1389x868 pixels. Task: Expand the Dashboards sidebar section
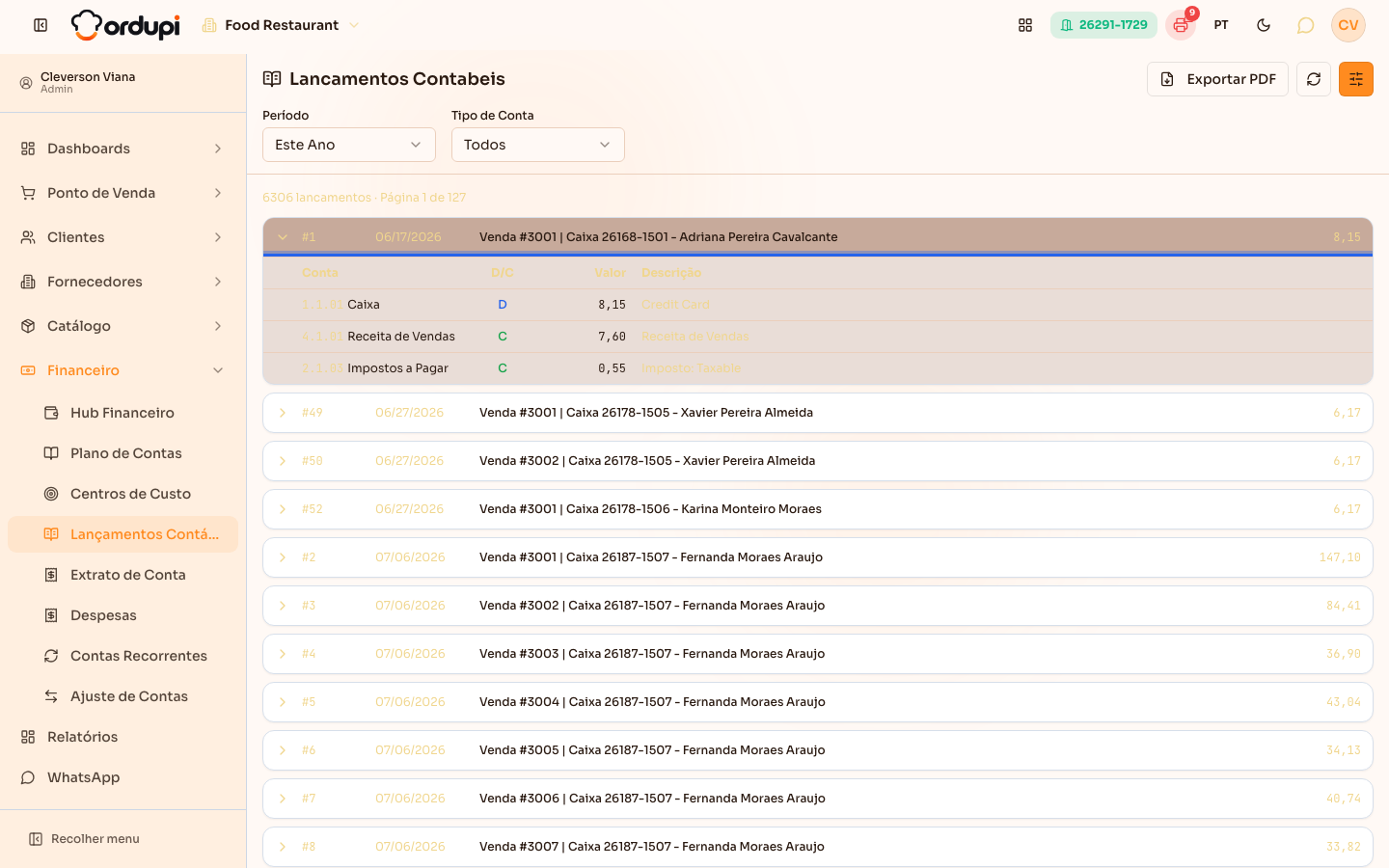(x=123, y=149)
